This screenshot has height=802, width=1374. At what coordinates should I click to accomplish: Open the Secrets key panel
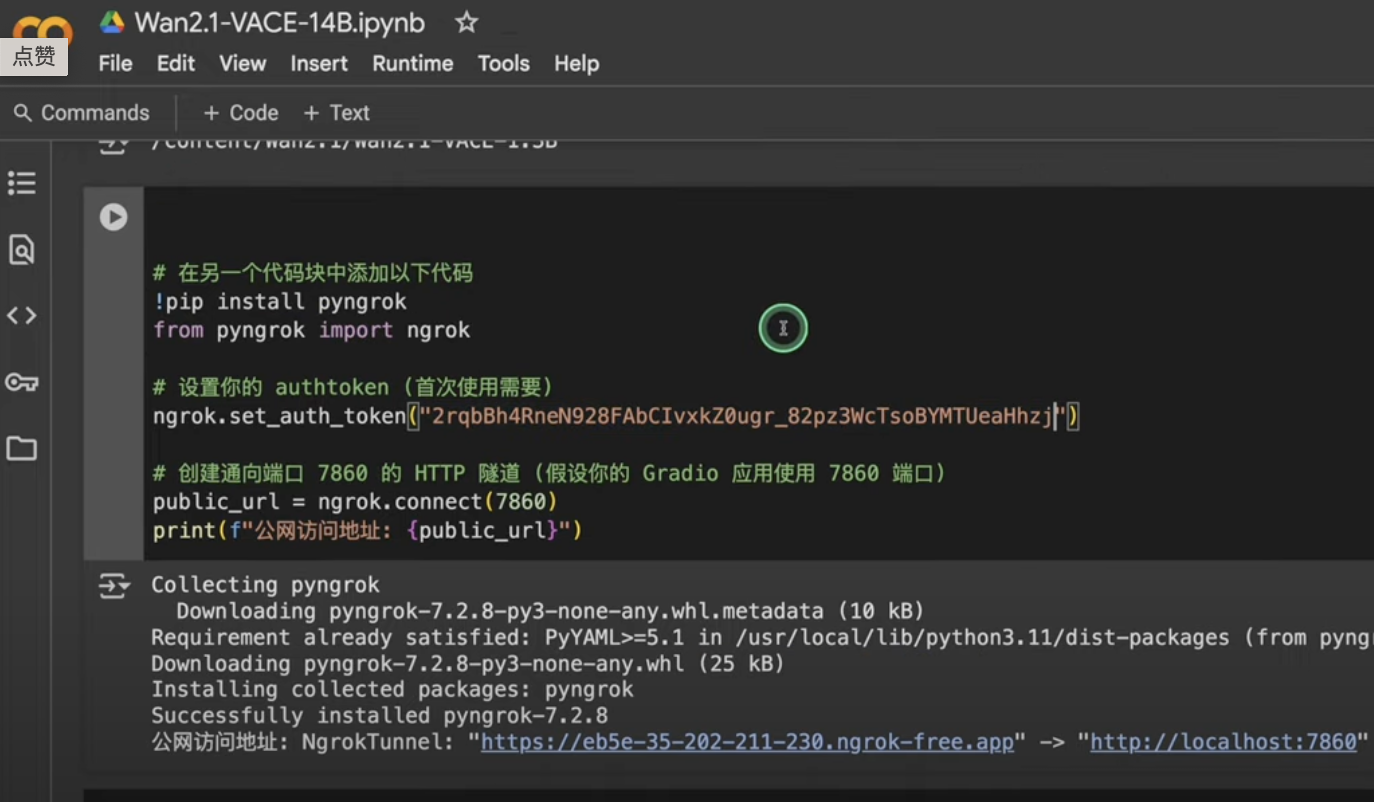(x=22, y=382)
